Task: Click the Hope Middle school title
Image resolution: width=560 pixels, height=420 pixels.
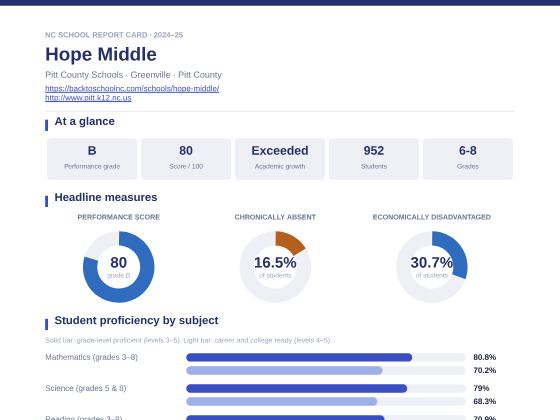Action: click(101, 54)
